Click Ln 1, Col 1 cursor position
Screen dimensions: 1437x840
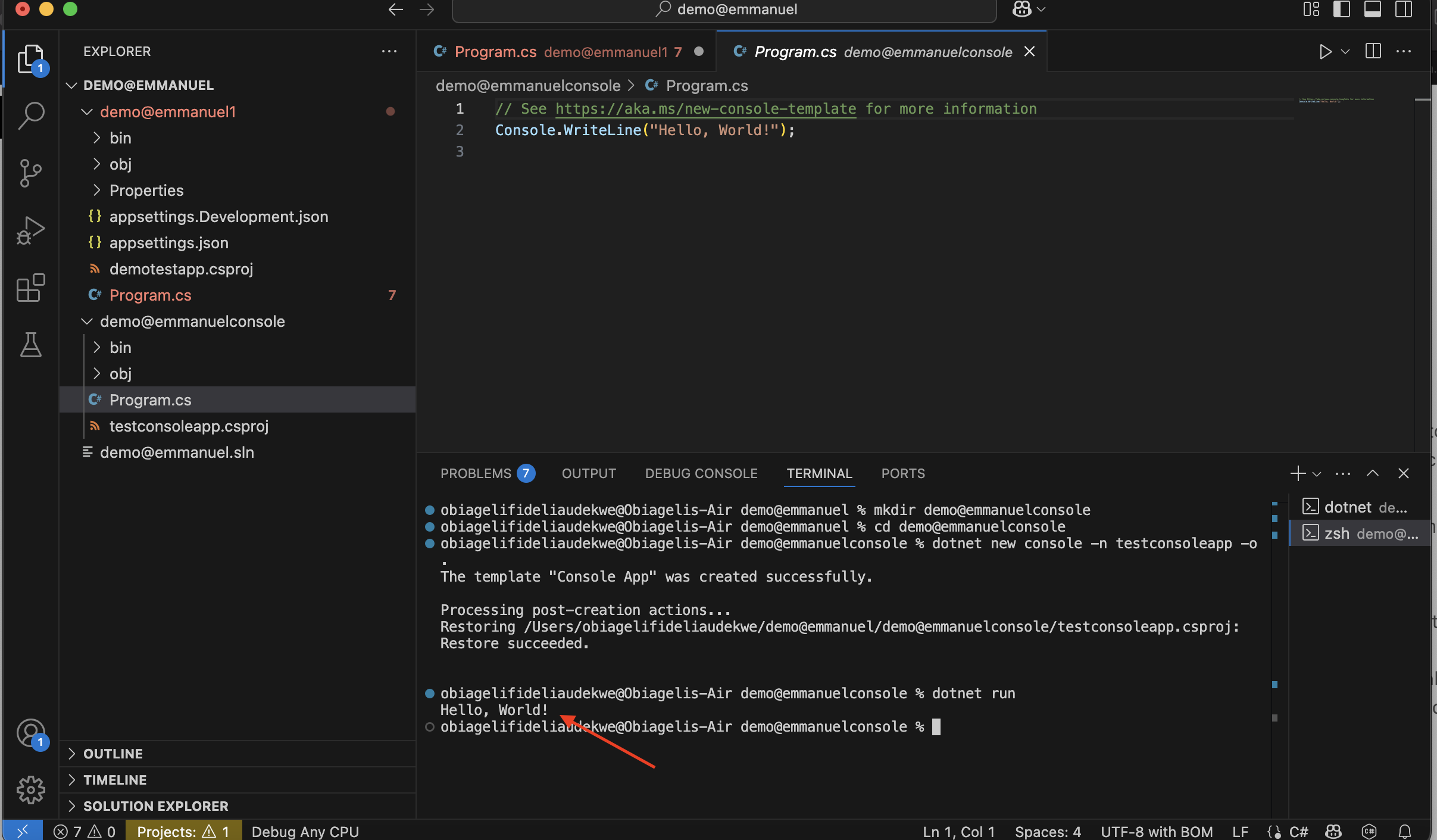[958, 832]
